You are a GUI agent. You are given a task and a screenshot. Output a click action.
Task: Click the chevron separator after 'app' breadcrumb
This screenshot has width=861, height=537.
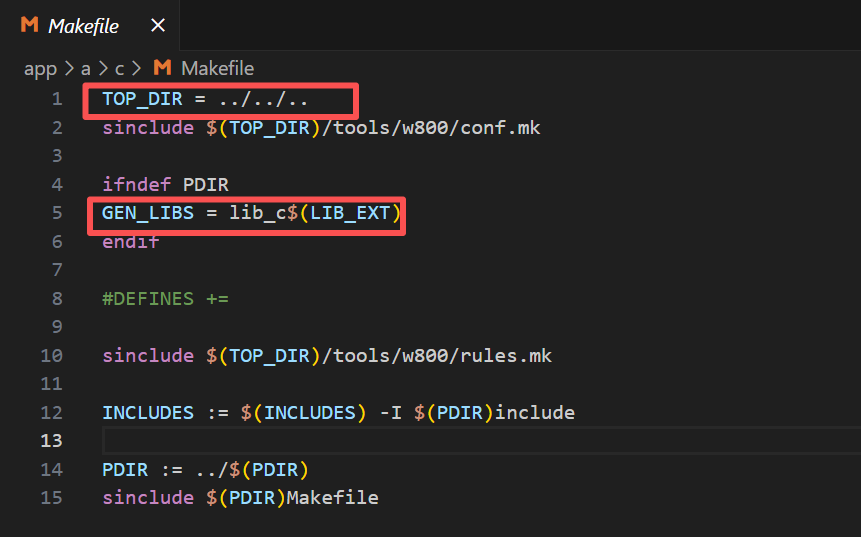click(66, 69)
